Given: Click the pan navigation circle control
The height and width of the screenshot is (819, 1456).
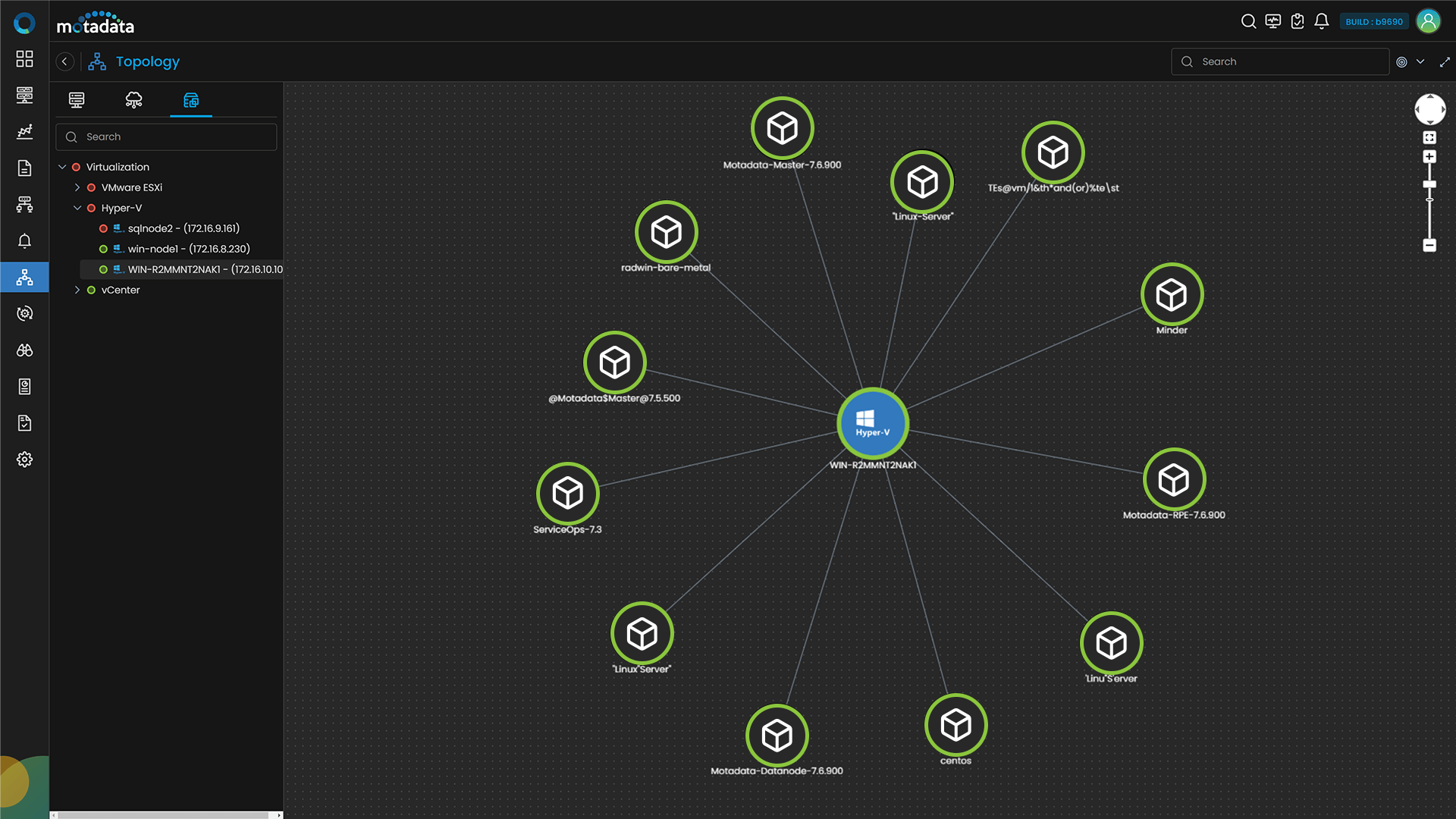Looking at the screenshot, I should tap(1429, 109).
